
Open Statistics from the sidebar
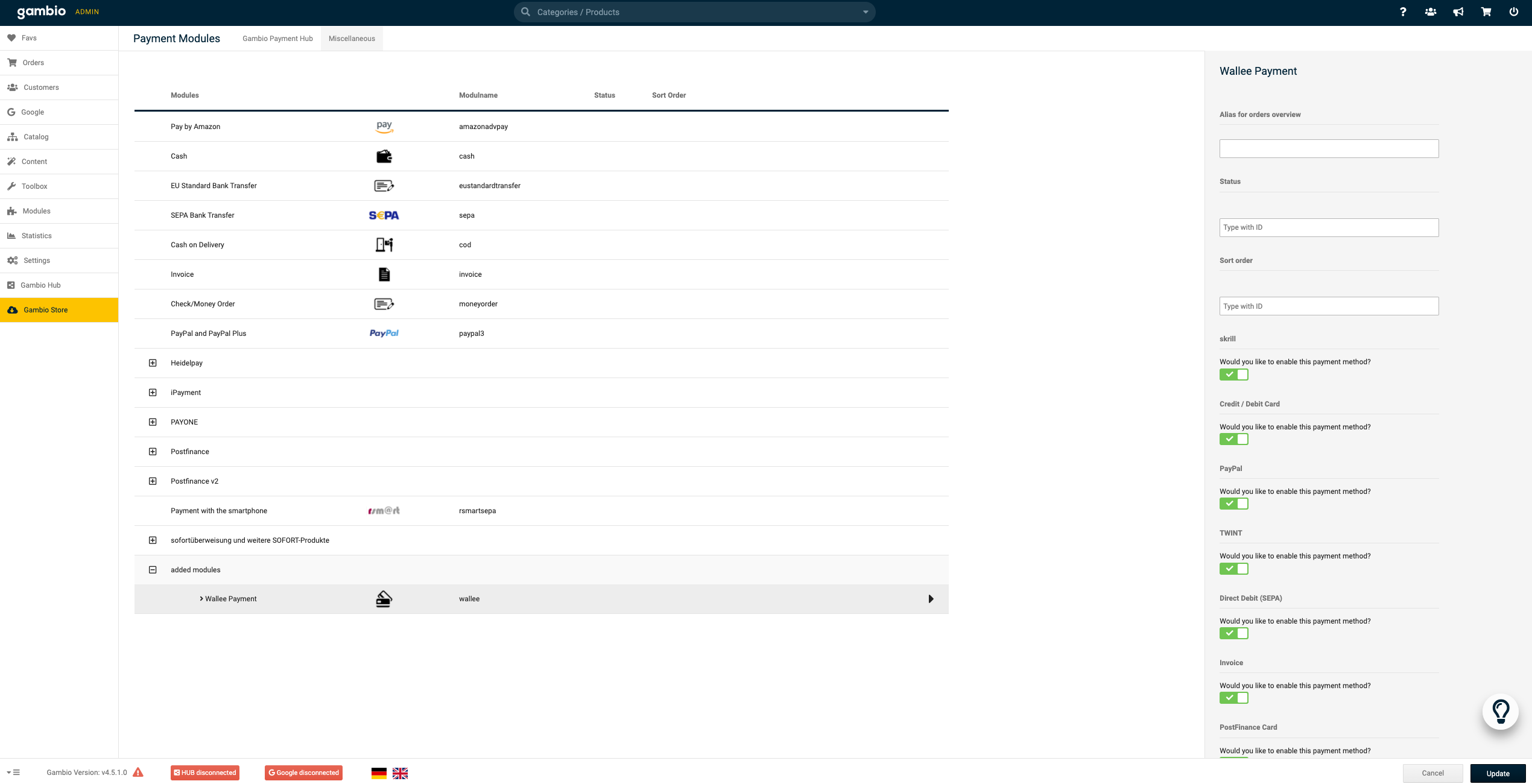(37, 235)
